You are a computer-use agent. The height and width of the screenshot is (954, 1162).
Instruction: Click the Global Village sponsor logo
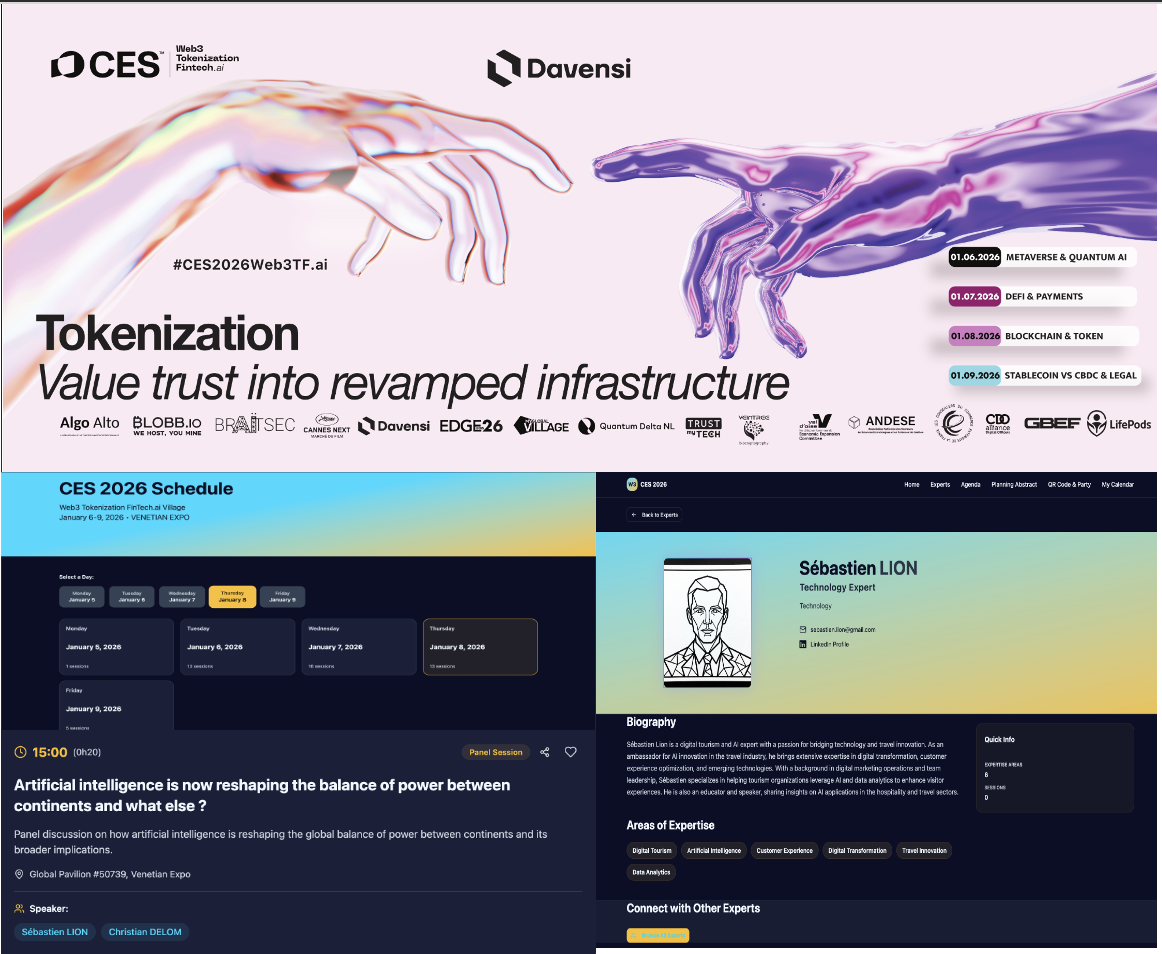point(541,425)
